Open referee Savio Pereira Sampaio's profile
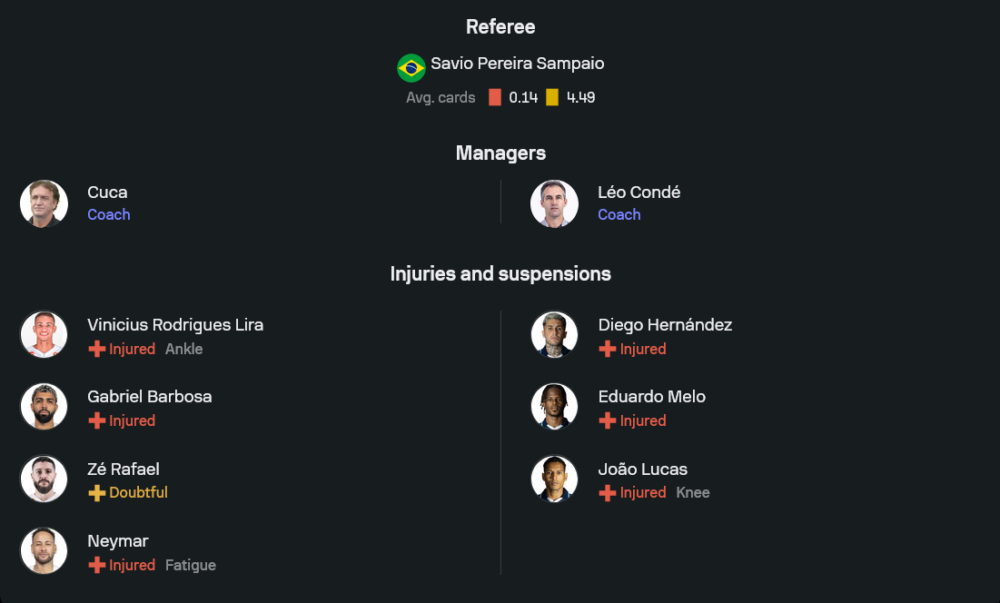Screen dimensions: 1000x603 [517, 64]
